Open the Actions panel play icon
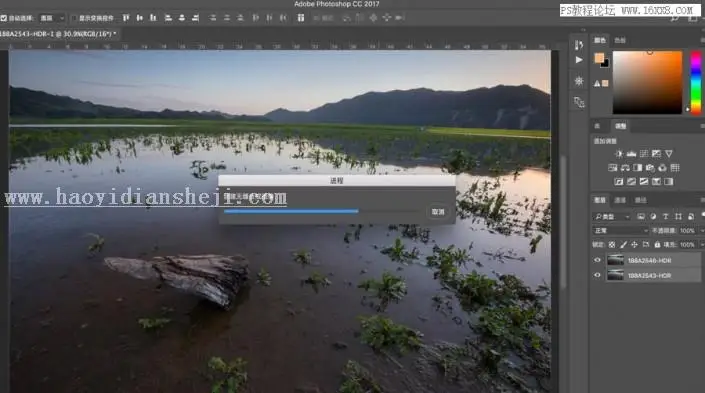 [579, 60]
